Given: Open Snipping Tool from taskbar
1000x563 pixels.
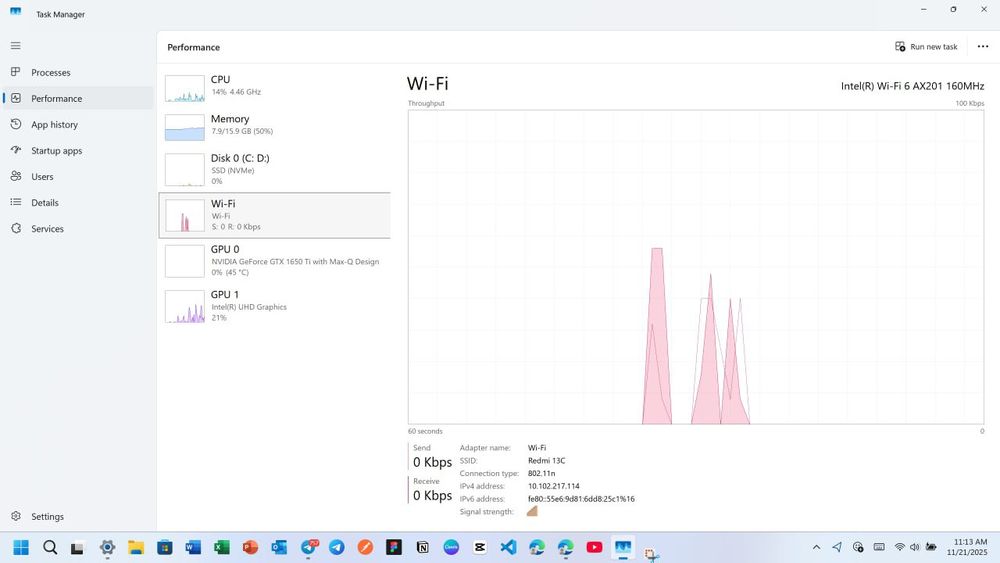Looking at the screenshot, I should click(651, 553).
